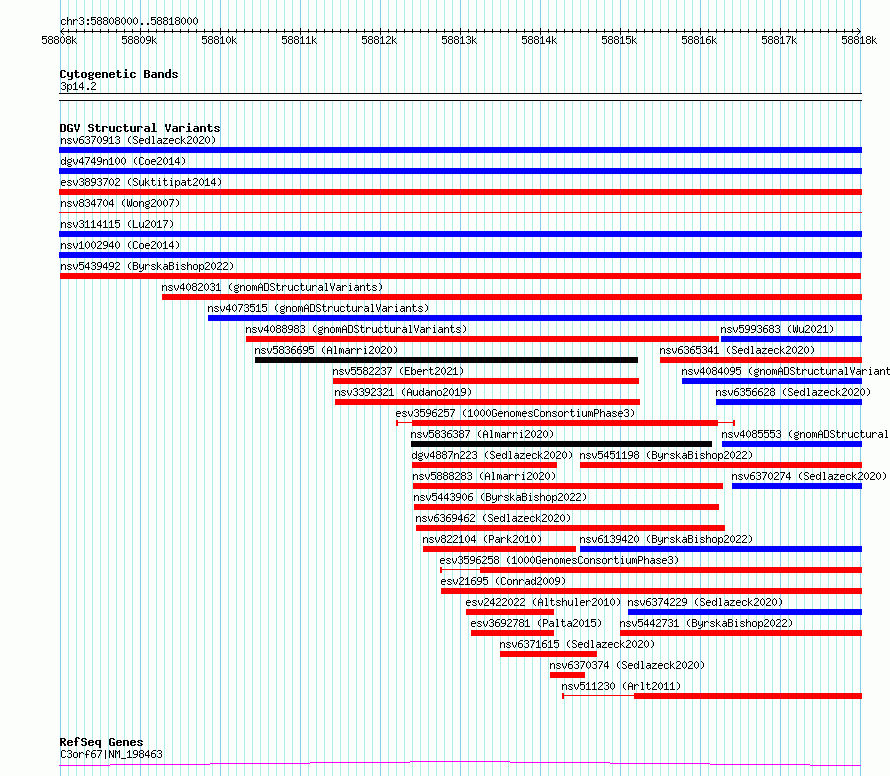Click nsv822104 (Park2010) label
Image resolution: width=890 pixels, height=776 pixels.
[x=482, y=539]
